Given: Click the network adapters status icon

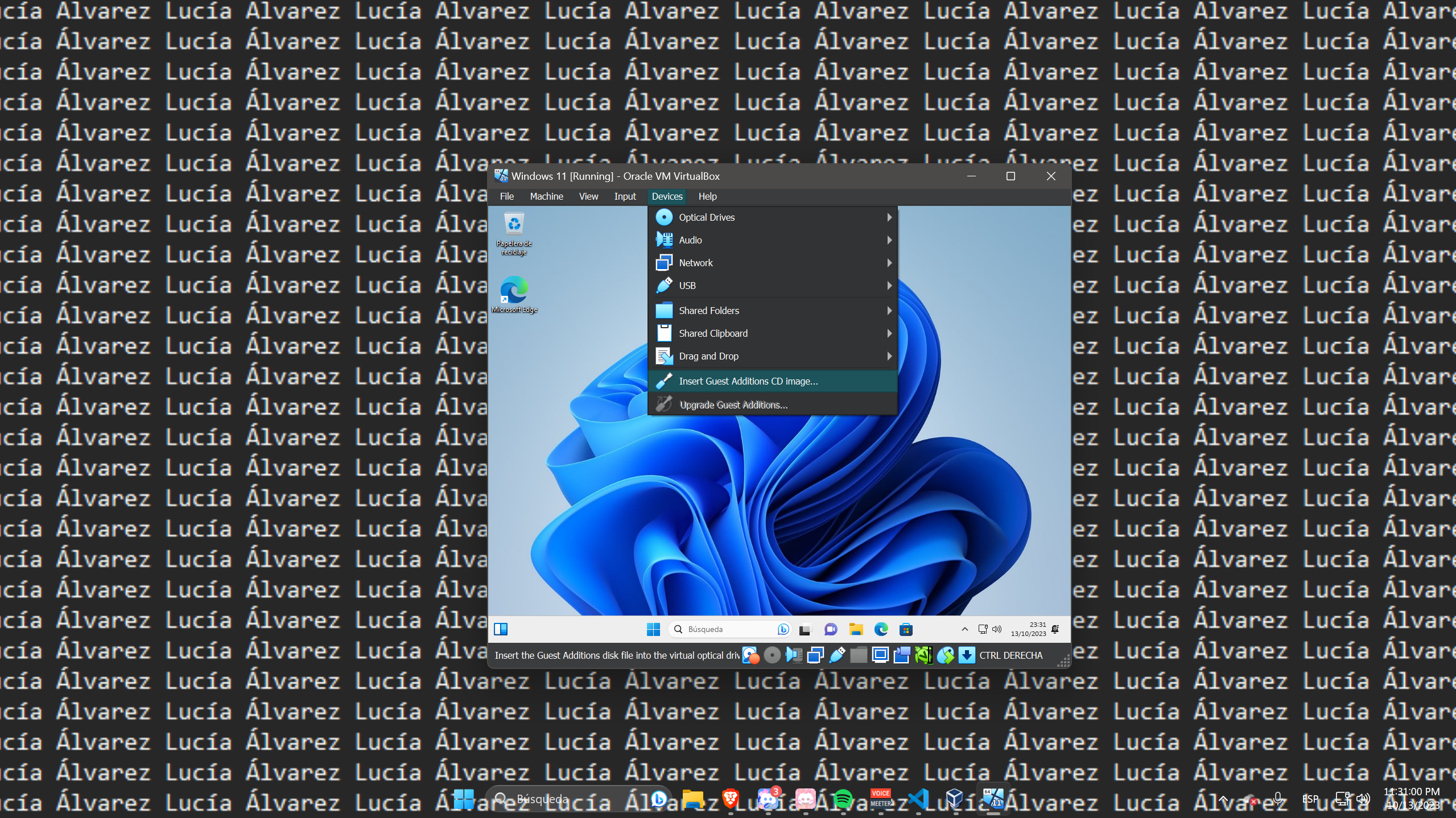Looking at the screenshot, I should point(816,655).
